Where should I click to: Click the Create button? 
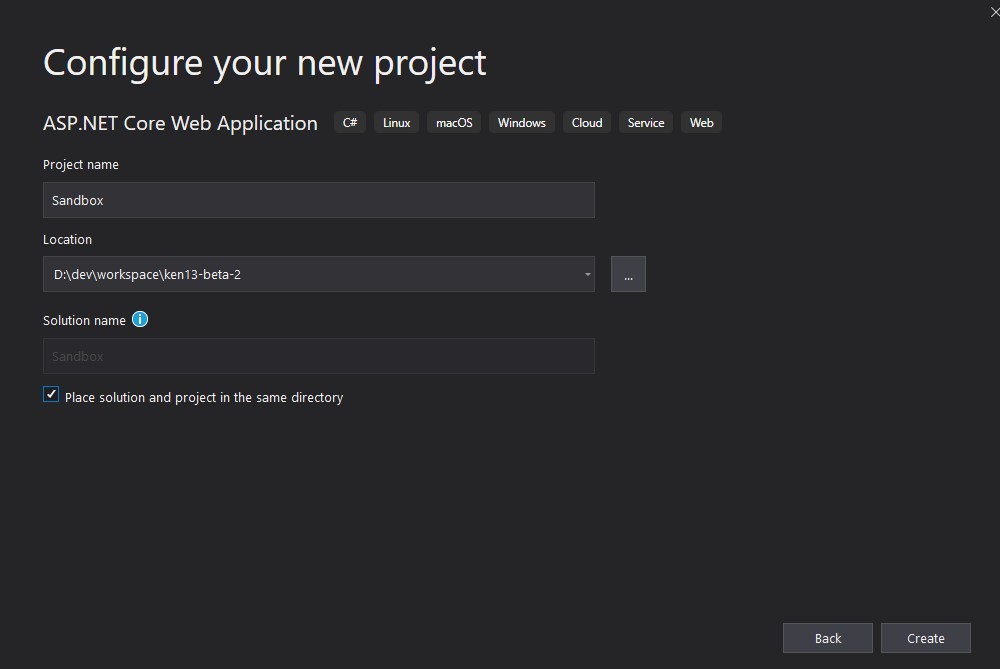tap(925, 638)
